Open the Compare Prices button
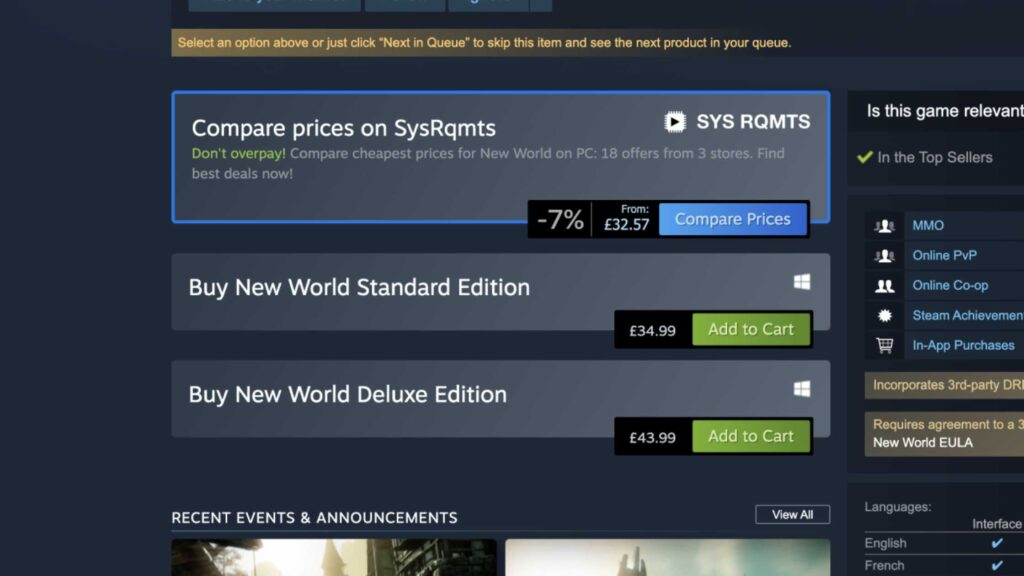 point(732,220)
